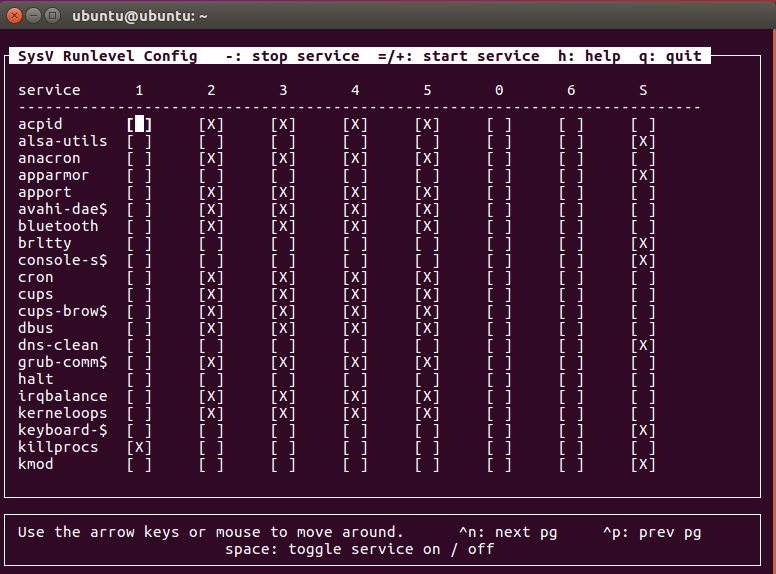The height and width of the screenshot is (574, 776).
Task: Click the ubuntu@ubuntu: ~ title bar
Action: (388, 16)
